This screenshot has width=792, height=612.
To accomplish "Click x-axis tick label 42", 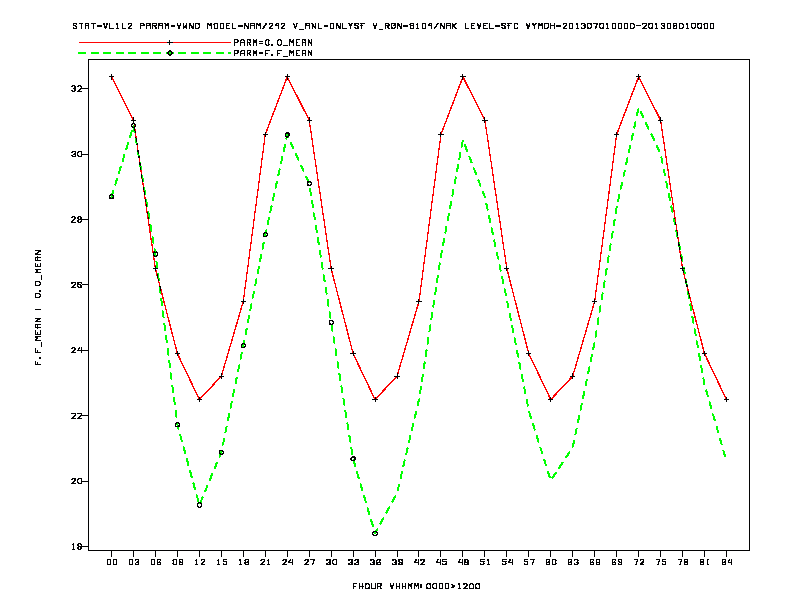I will (x=419, y=562).
